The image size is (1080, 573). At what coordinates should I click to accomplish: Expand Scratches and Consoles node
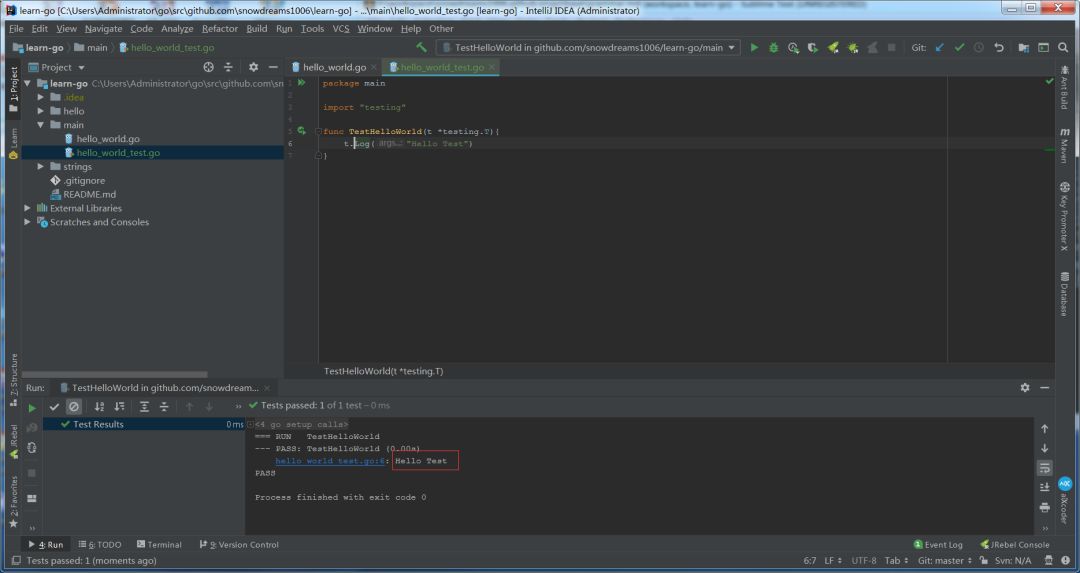[28, 222]
